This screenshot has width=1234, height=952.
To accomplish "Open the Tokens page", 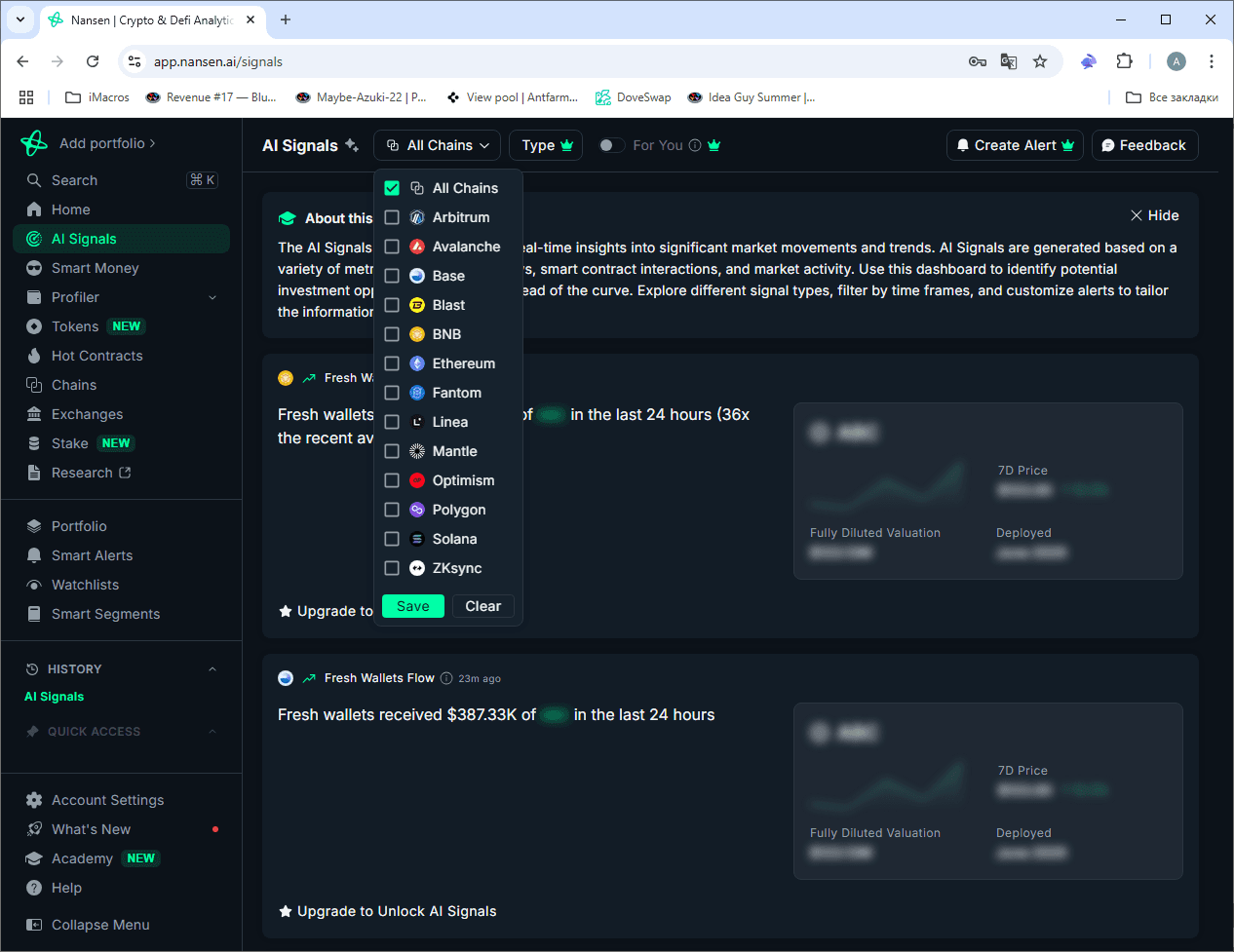I will point(121,326).
